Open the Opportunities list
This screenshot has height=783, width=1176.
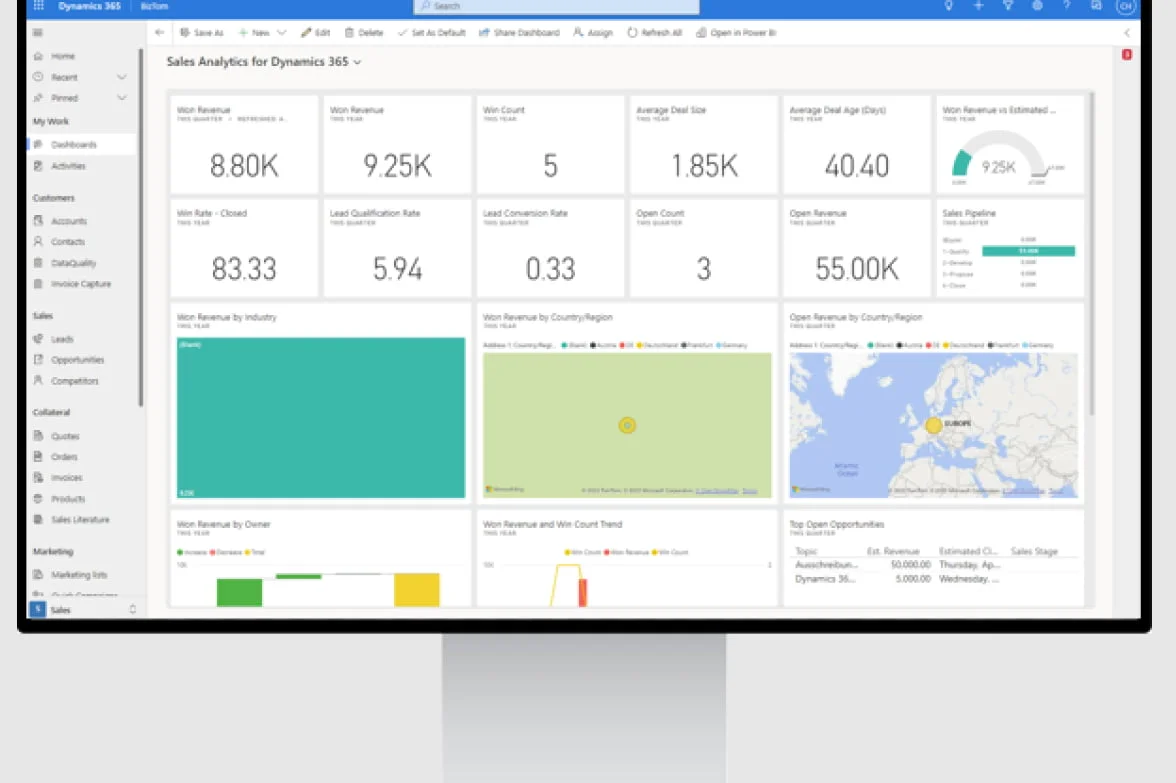76,359
